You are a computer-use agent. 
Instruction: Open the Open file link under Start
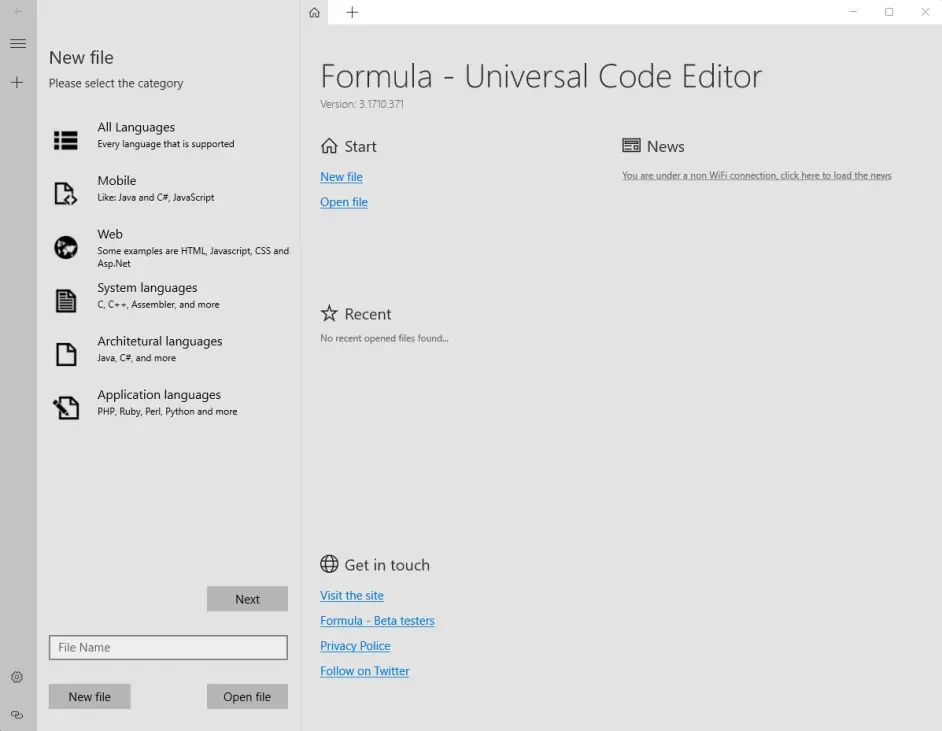tap(344, 202)
